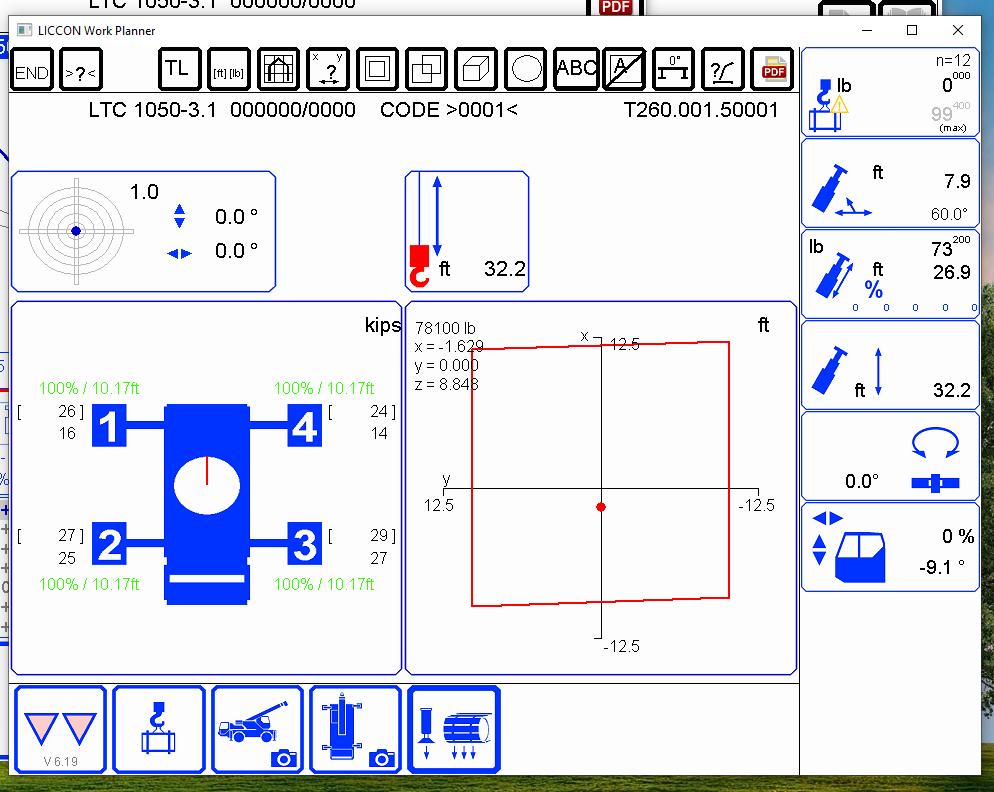Click support 3 pressure value 27

[378, 558]
